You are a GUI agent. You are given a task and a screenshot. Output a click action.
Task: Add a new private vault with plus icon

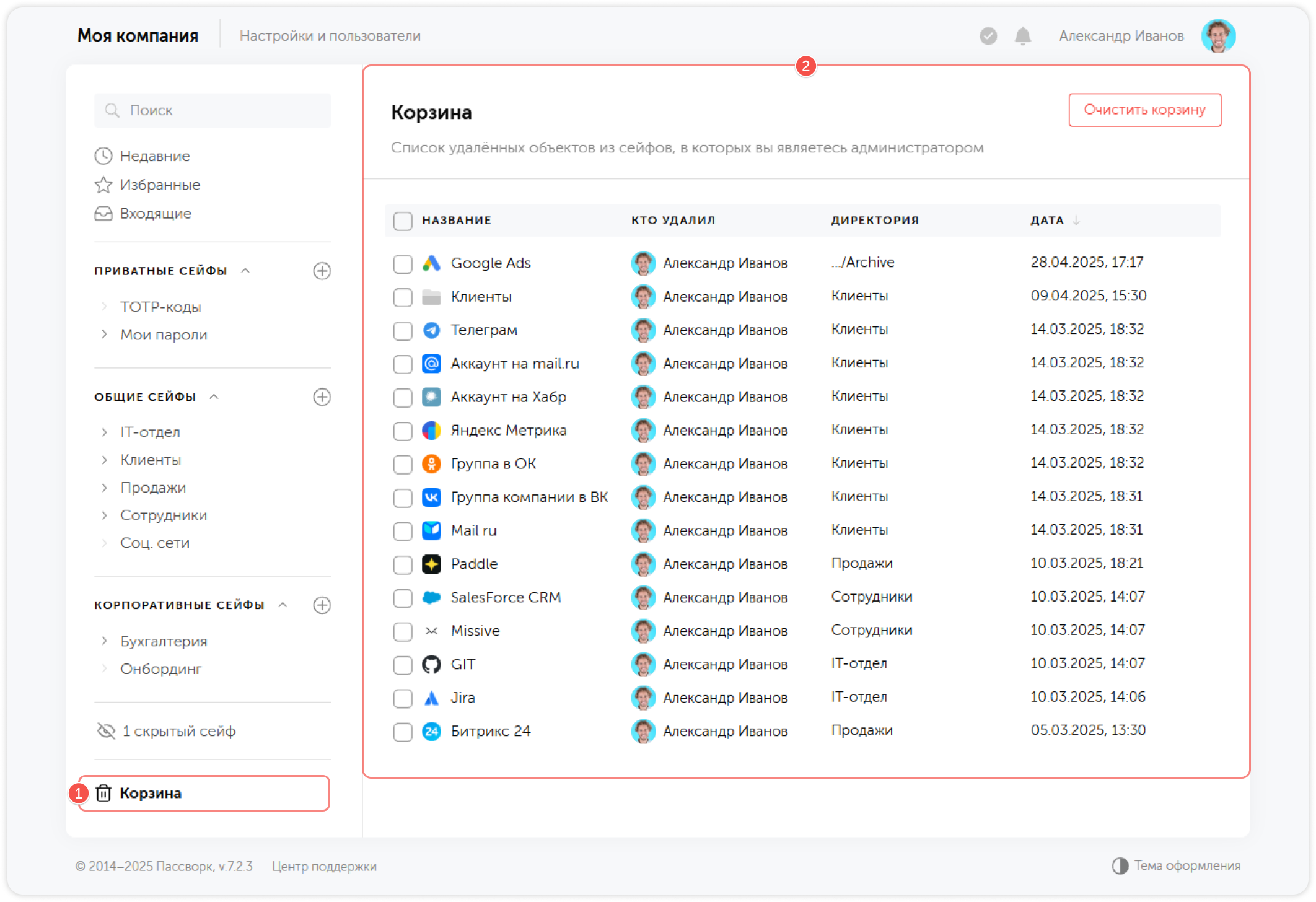(322, 271)
